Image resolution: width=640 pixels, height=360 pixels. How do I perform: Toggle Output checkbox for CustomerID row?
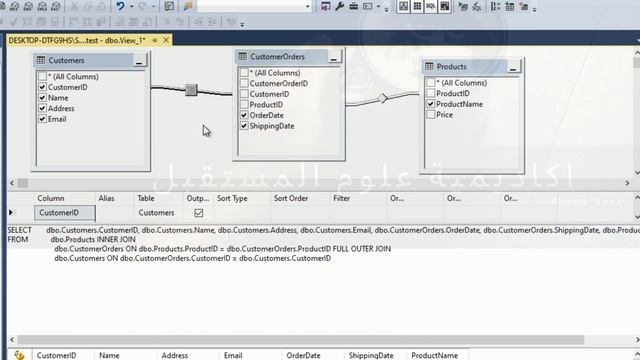point(199,213)
